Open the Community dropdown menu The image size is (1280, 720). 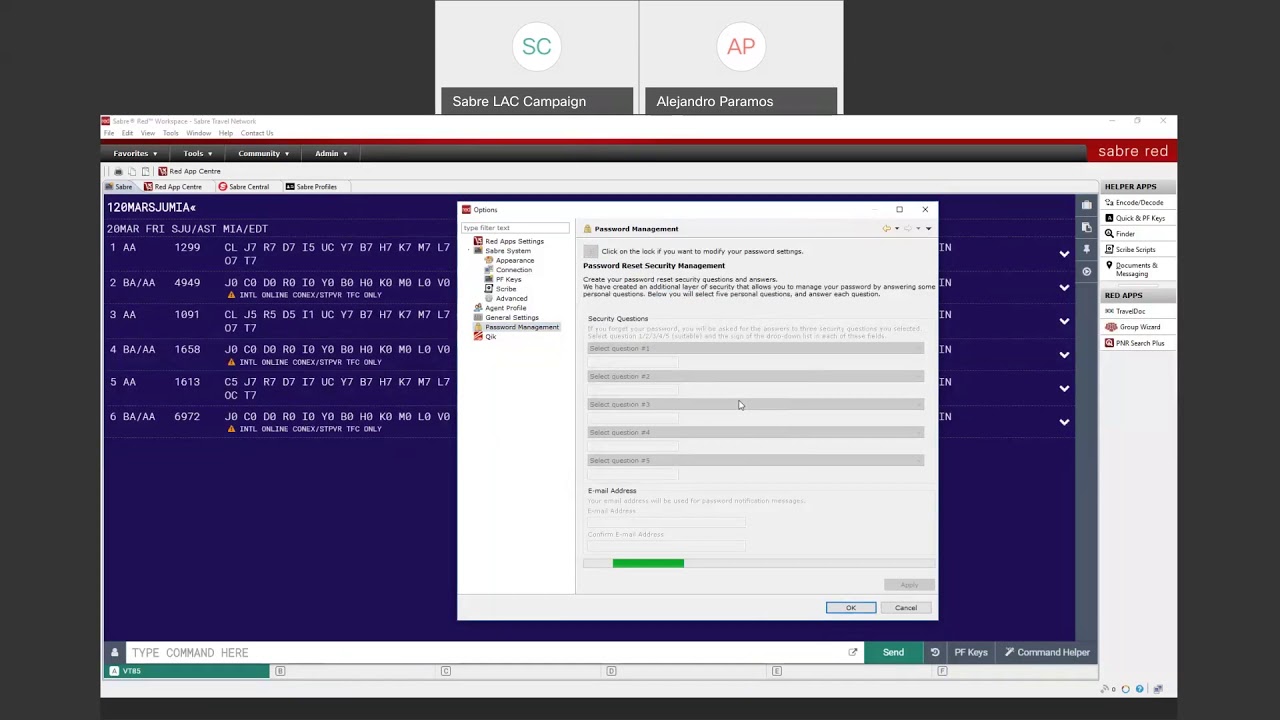pos(264,153)
